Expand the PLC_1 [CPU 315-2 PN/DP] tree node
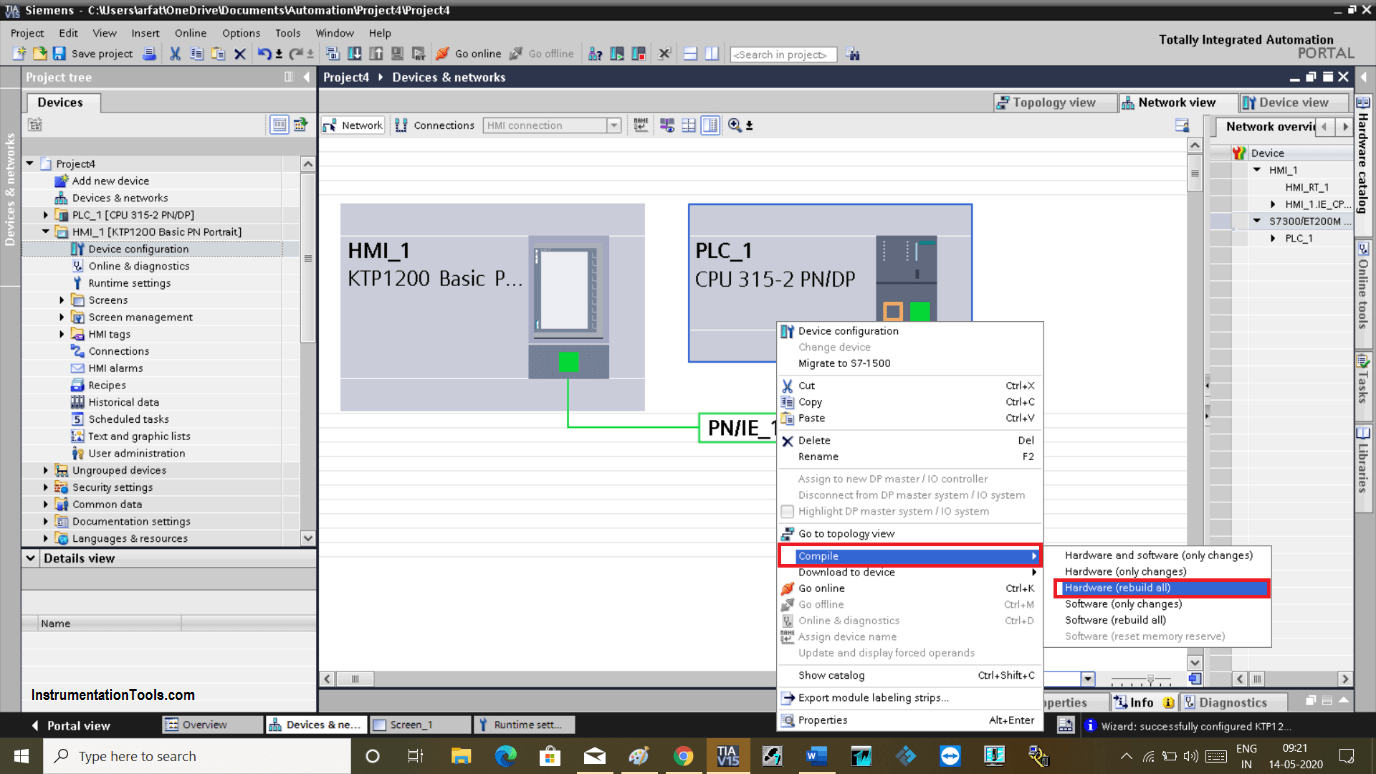 (x=46, y=215)
